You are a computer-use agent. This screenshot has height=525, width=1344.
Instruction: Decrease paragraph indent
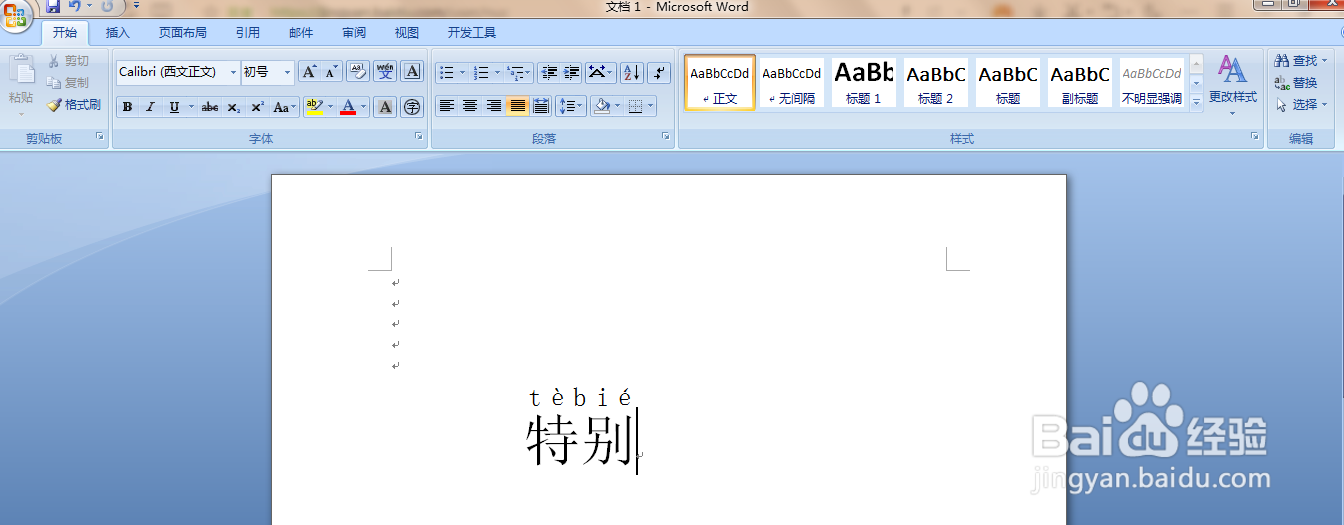coord(548,72)
